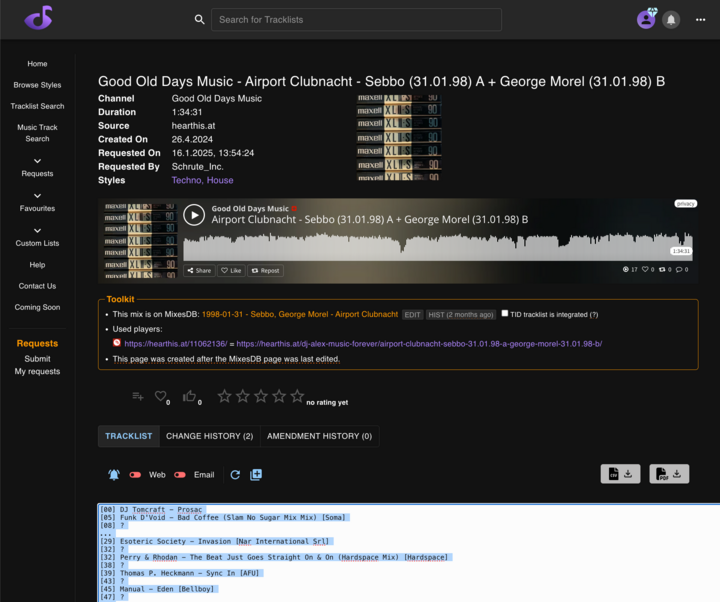Click the (?) help marker after TID tracklist

click(594, 315)
